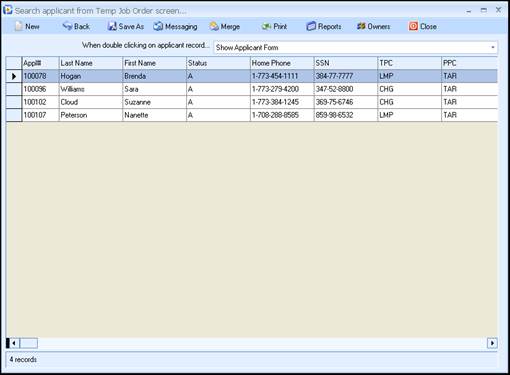
Task: Click the TPC value LMP for Peterson
Action: click(409, 115)
